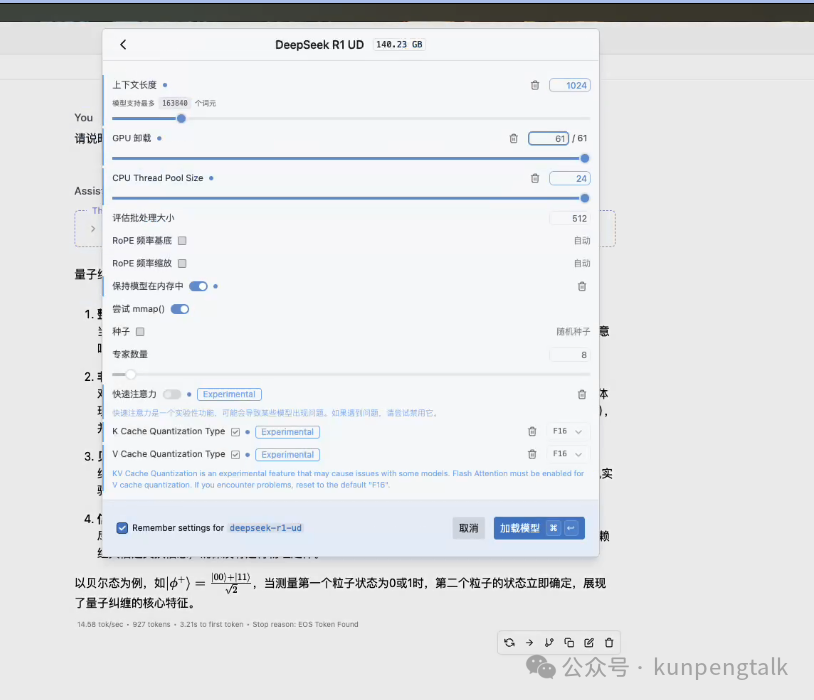Image resolution: width=814 pixels, height=700 pixels.
Task: Click the DeepSeek R1 UD title
Action: coord(319,45)
